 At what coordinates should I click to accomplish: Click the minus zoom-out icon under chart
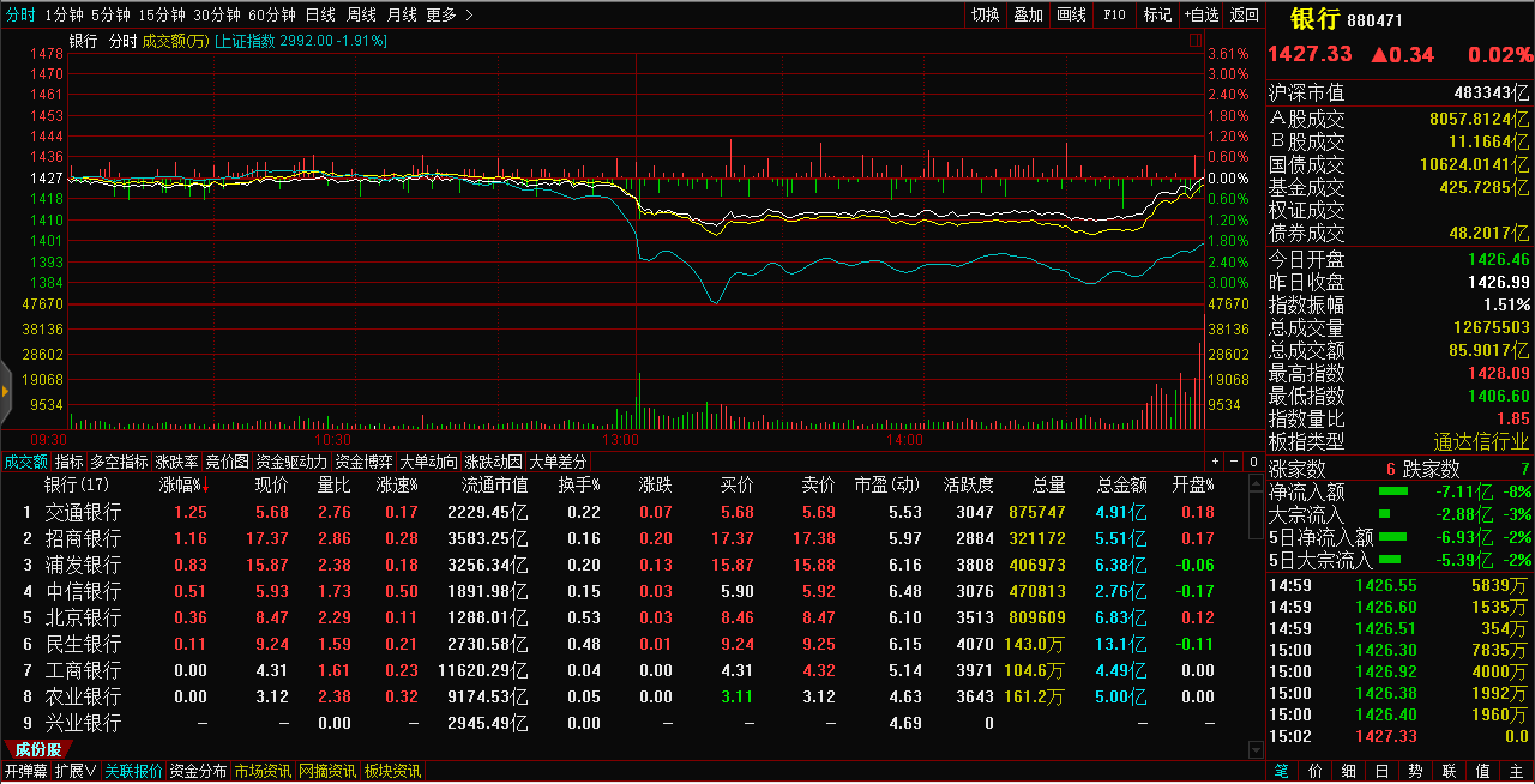[x=1234, y=462]
